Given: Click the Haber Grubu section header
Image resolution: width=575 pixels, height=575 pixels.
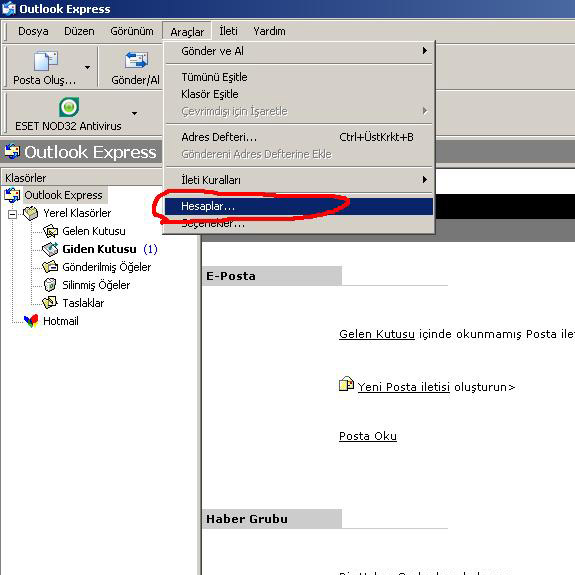Looking at the screenshot, I should [272, 519].
